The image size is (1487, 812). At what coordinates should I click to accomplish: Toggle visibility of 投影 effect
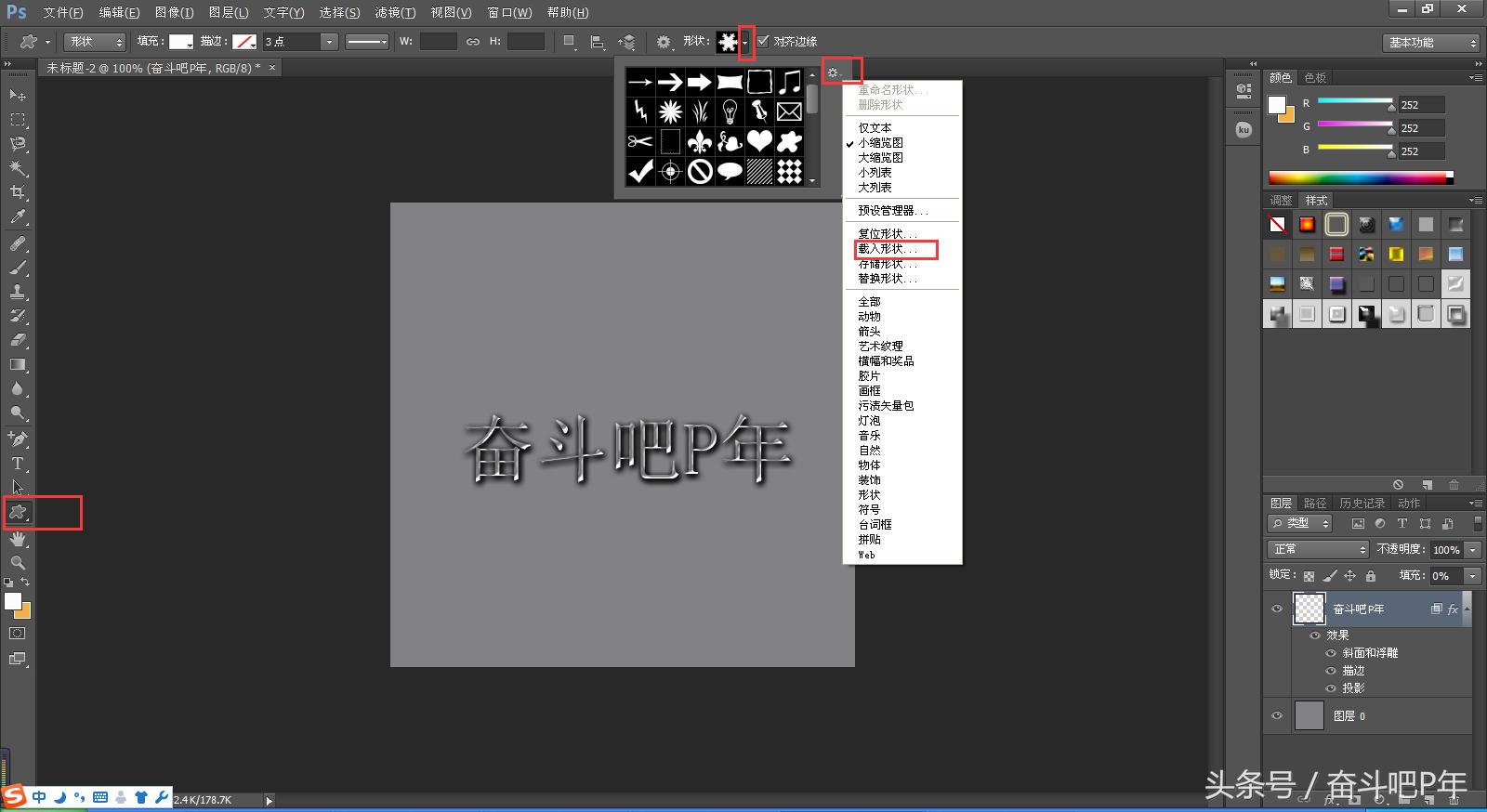click(x=1331, y=688)
